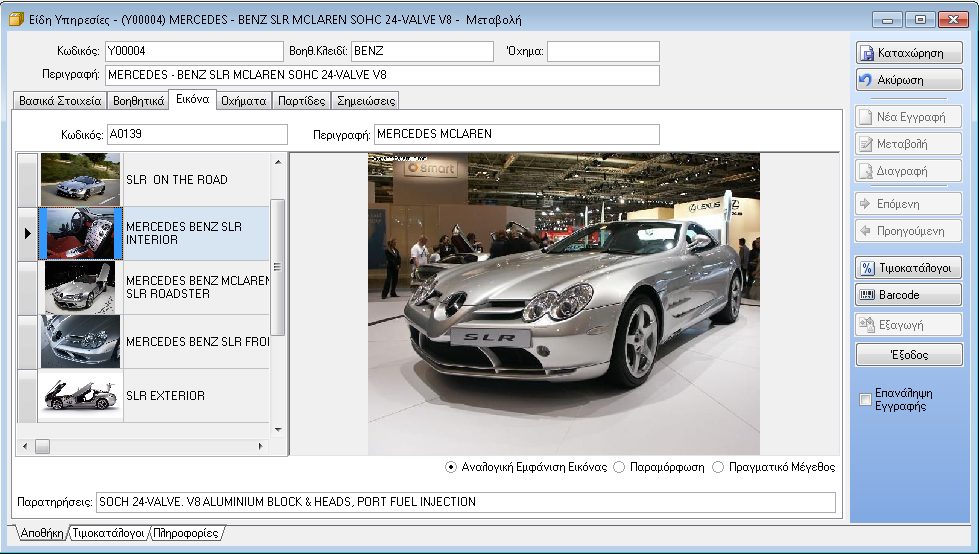Click the image list scroll down arrow
979x554 pixels.
pos(278,430)
